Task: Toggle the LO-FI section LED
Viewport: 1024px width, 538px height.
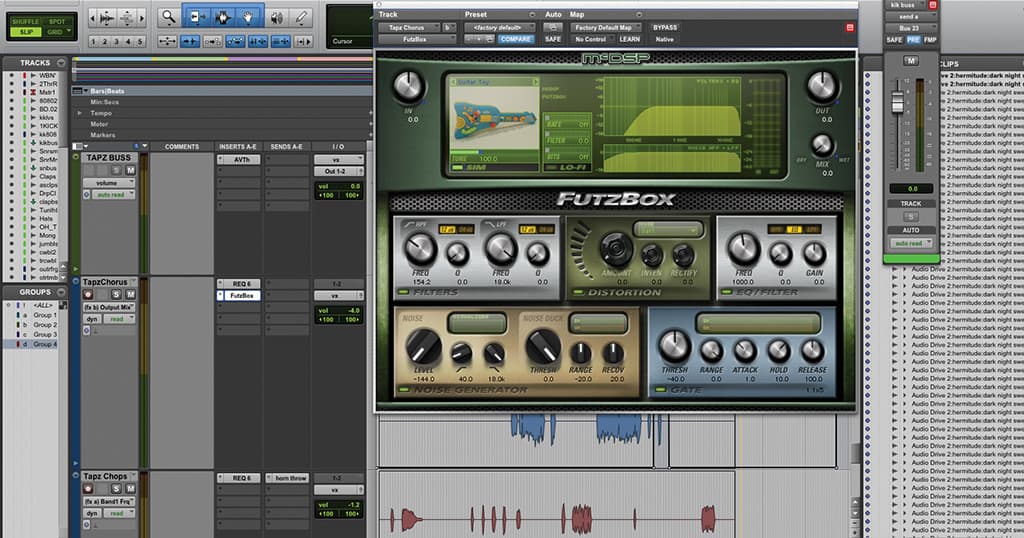Action: pyautogui.click(x=549, y=167)
